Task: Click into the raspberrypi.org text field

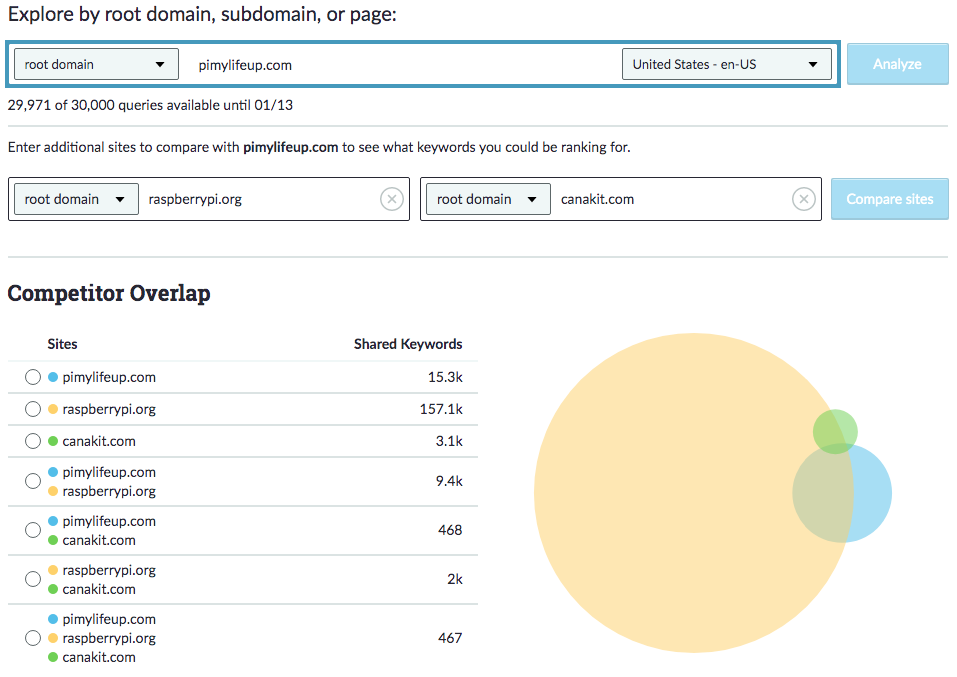Action: click(260, 200)
